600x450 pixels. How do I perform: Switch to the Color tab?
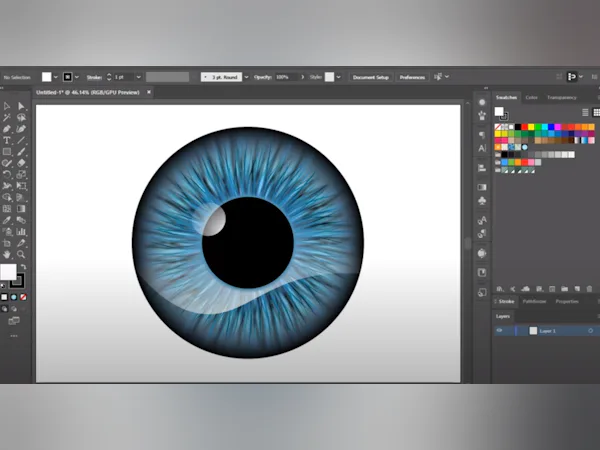(531, 98)
